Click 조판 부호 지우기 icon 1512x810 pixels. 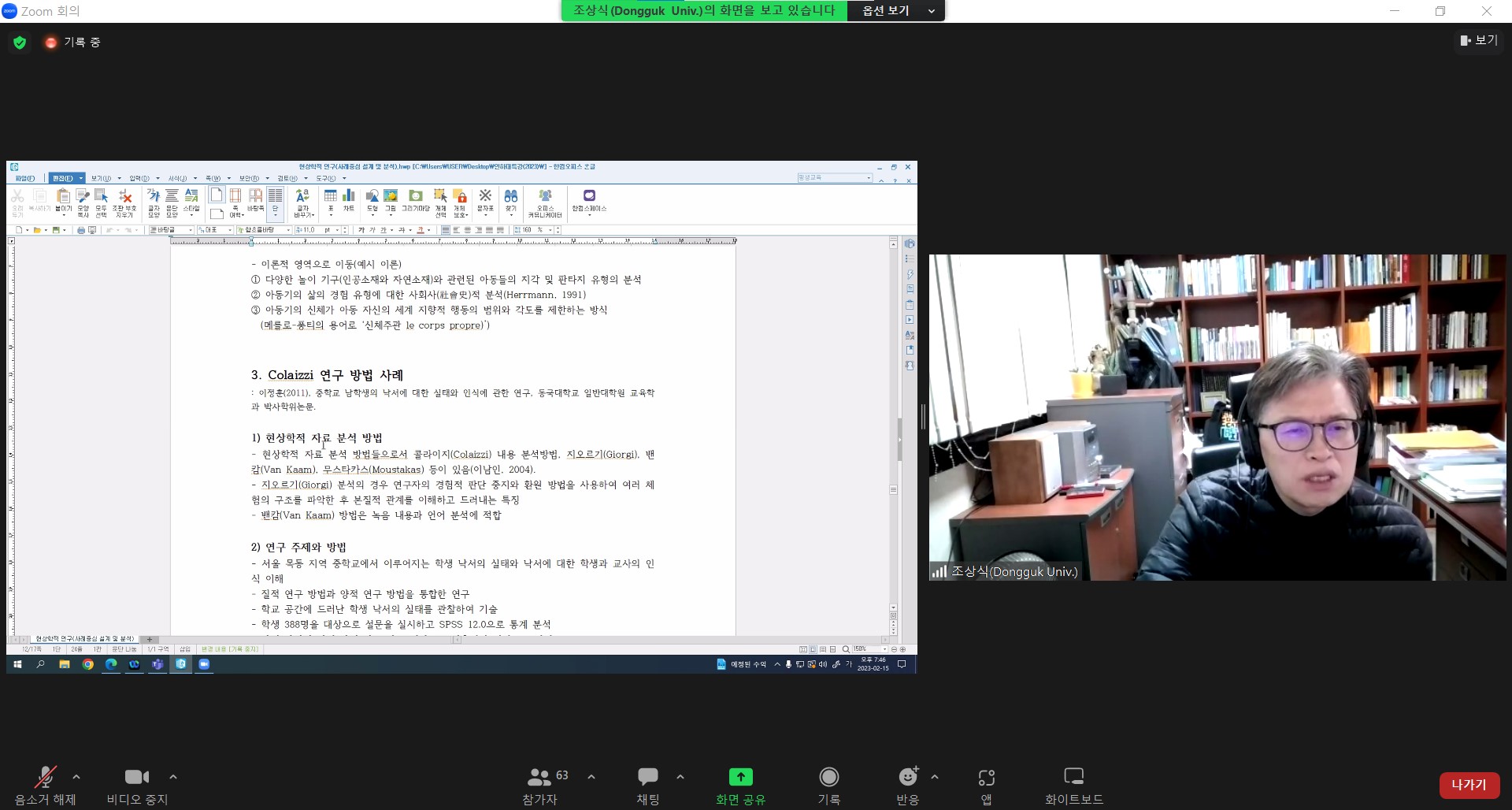click(x=124, y=203)
